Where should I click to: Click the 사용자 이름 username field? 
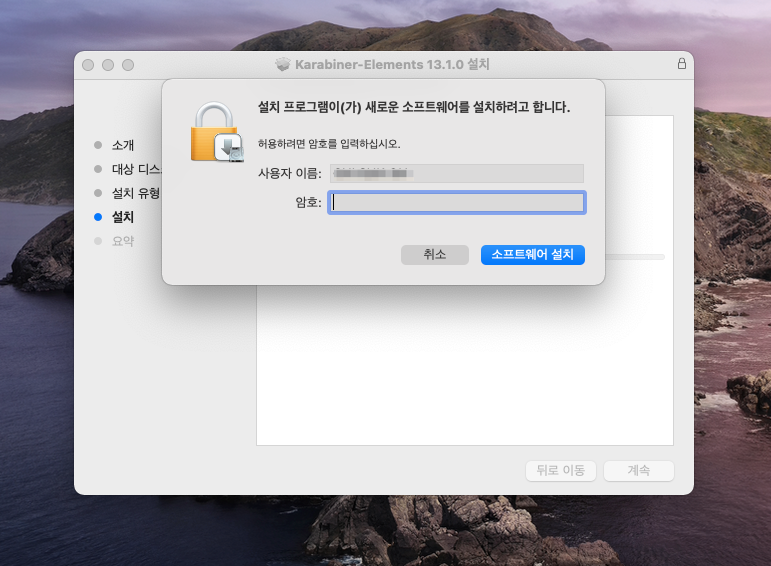pos(457,173)
